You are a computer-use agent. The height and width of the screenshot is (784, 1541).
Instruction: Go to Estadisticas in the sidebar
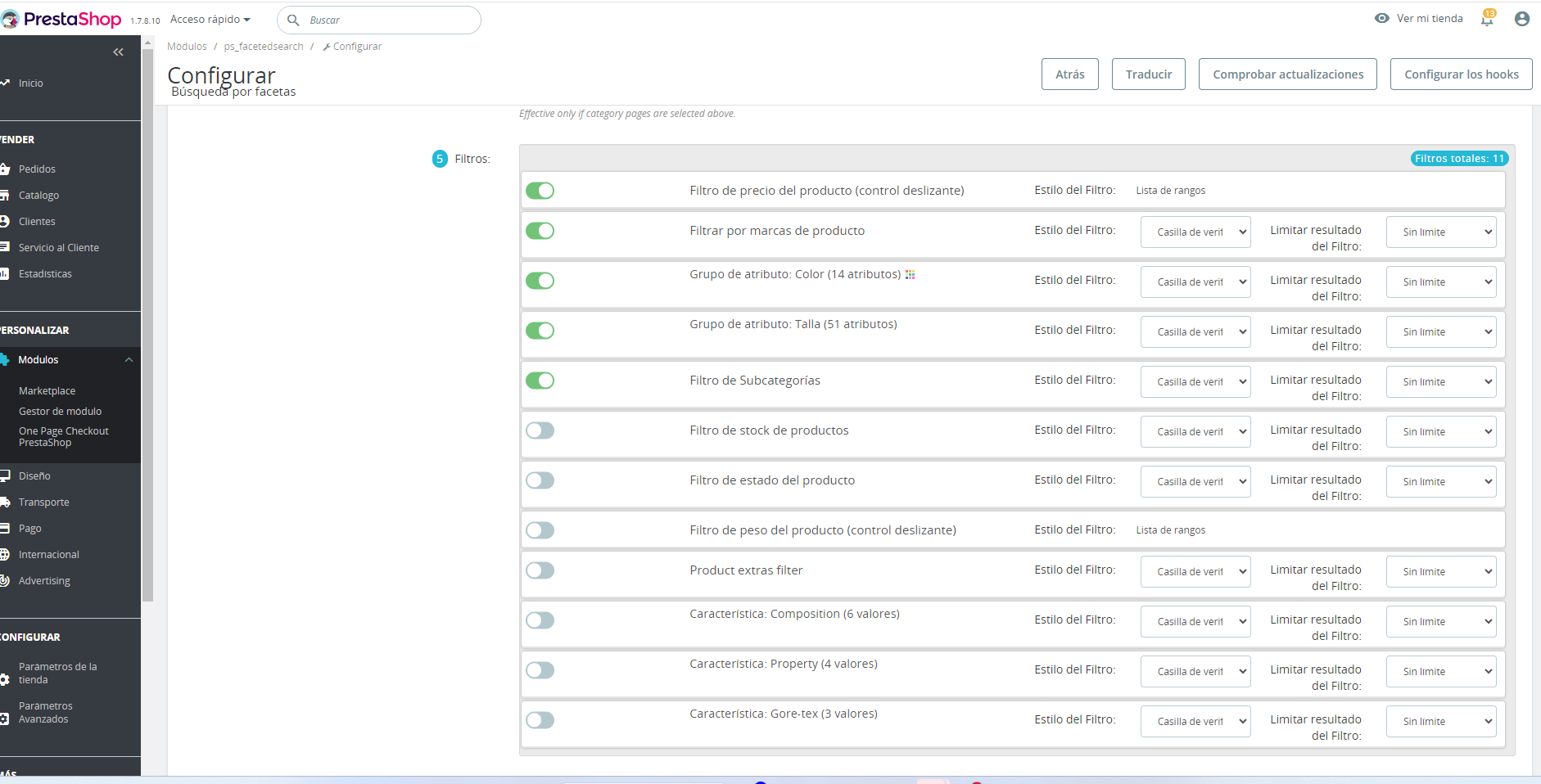coord(46,274)
